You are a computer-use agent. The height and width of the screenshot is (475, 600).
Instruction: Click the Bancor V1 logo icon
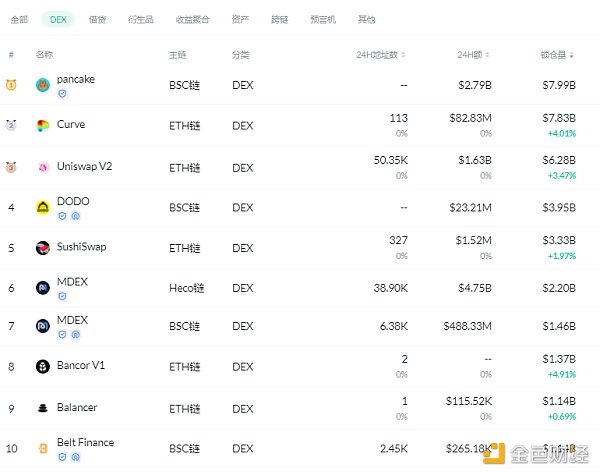[x=43, y=367]
